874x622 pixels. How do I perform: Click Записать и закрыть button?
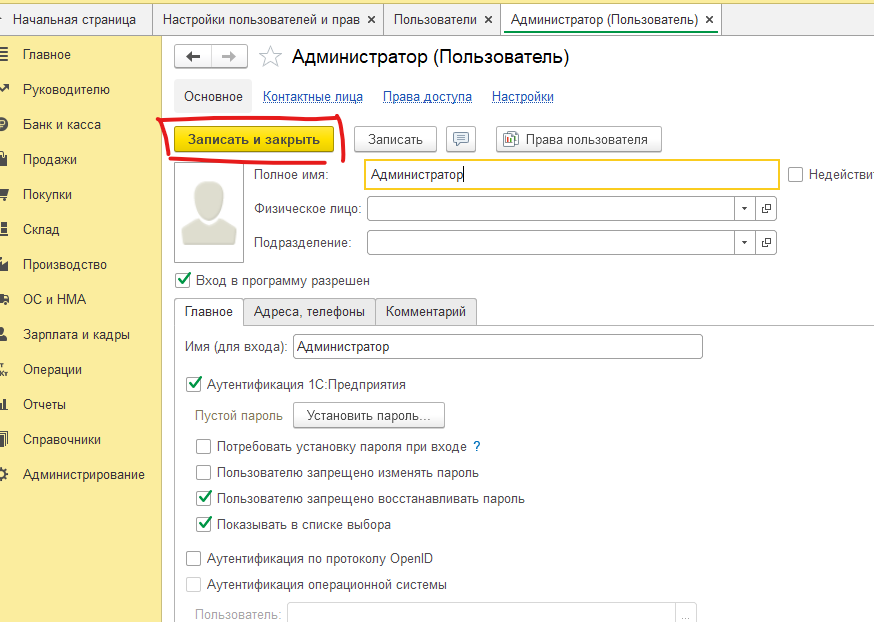click(x=254, y=139)
